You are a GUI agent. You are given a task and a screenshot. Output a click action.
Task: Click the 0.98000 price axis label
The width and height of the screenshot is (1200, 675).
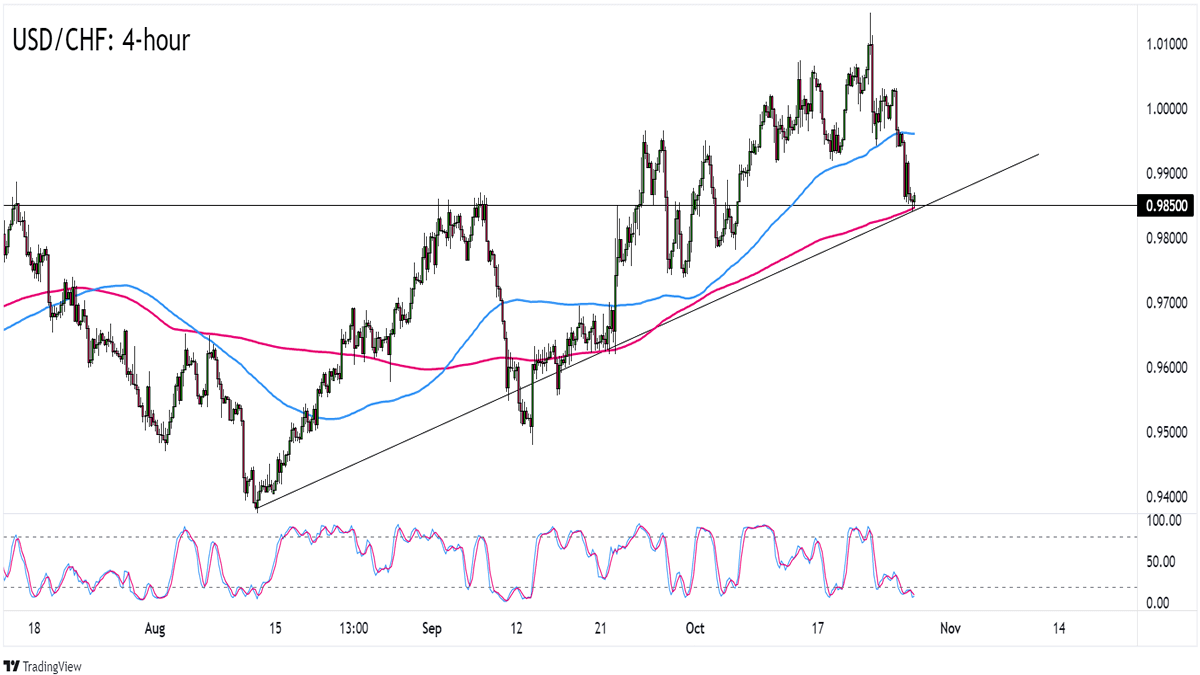(1165, 238)
